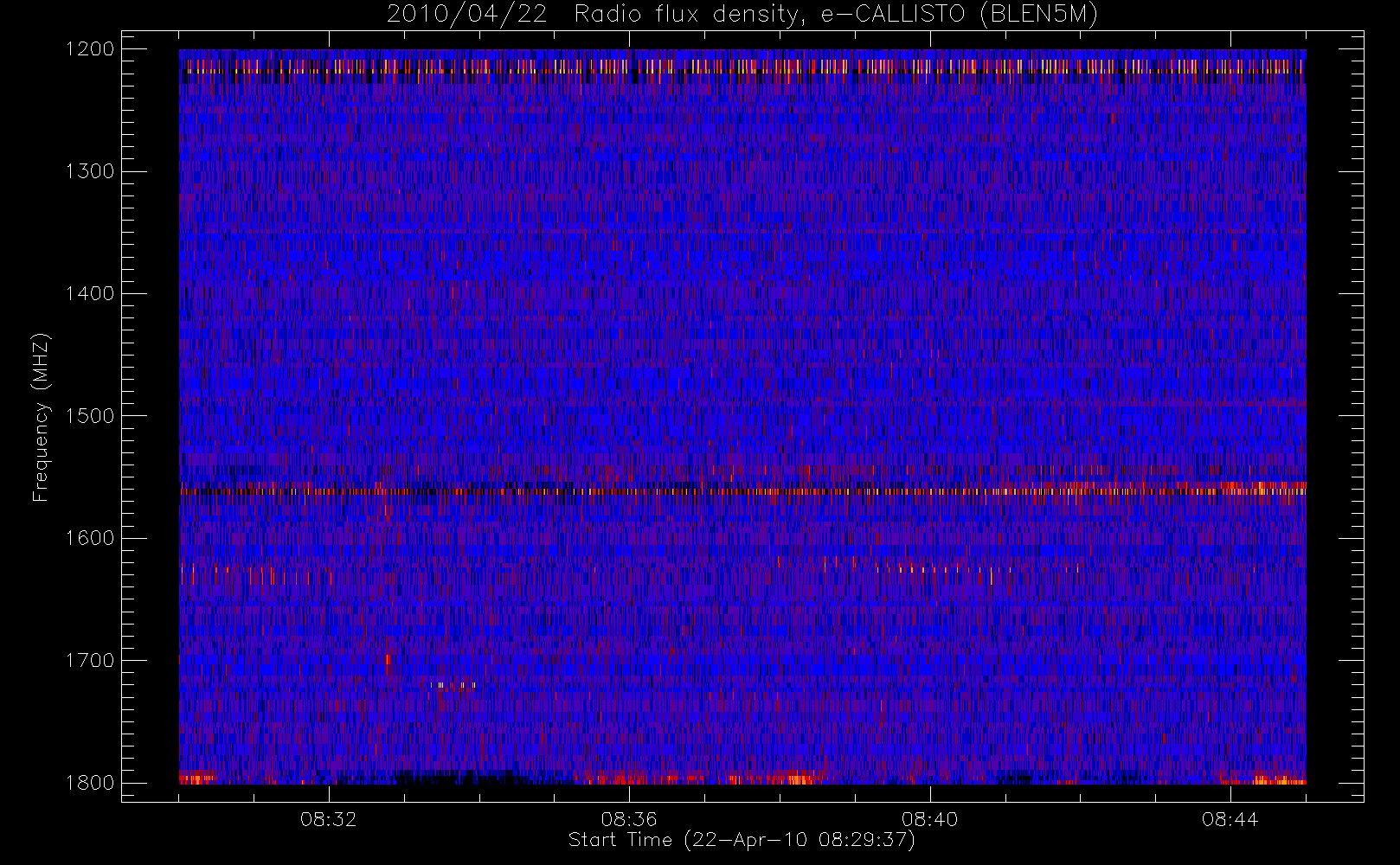Select the 1700 frequency tick label
Viewport: 1400px width, 865px height.
coord(90,661)
